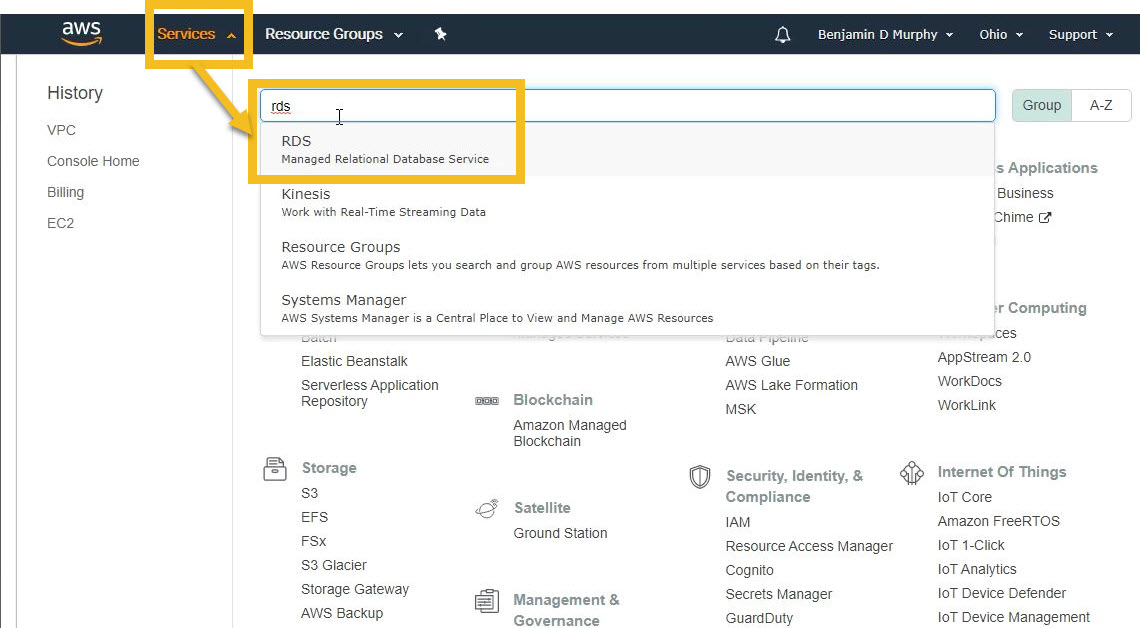Click the Storage category heading

[329, 468]
